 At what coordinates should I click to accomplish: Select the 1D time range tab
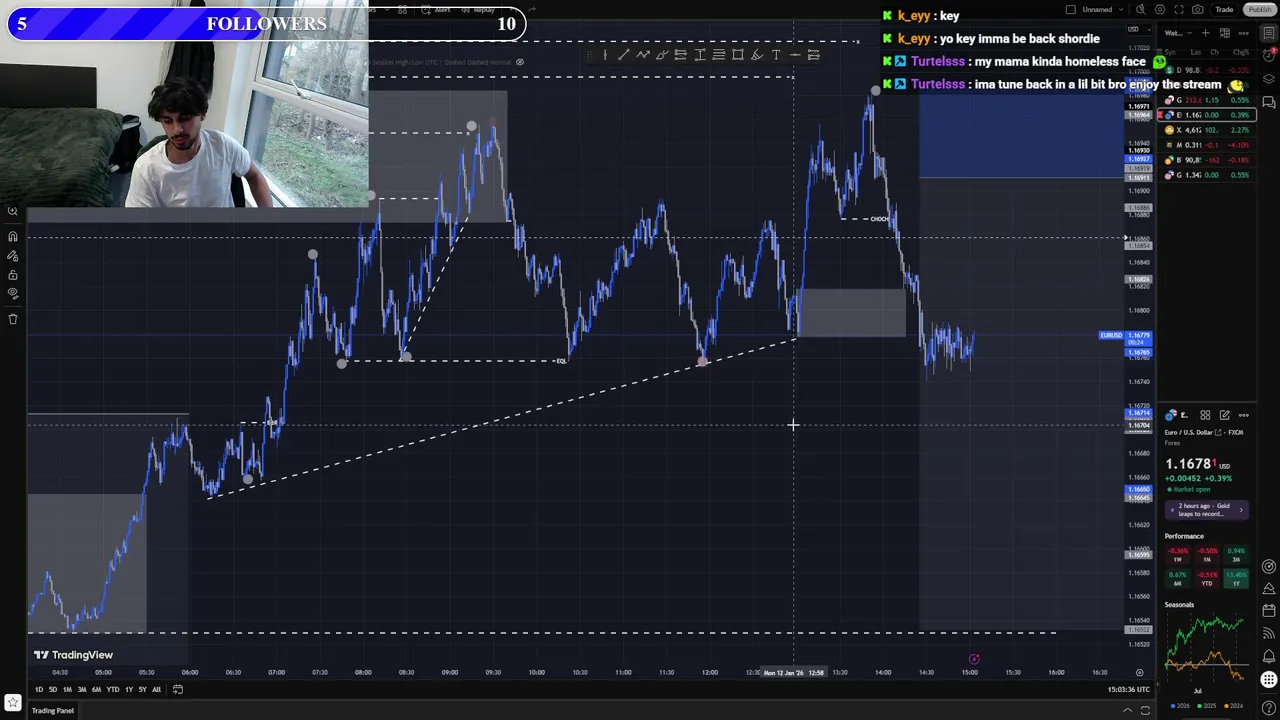(x=39, y=689)
